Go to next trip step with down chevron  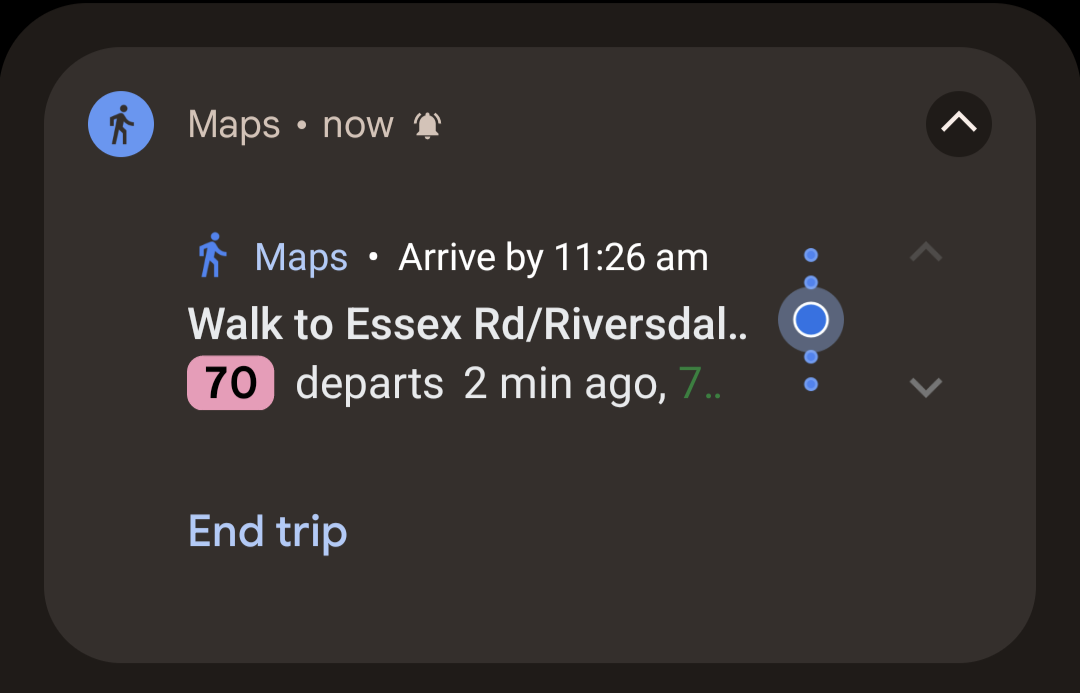[x=926, y=387]
